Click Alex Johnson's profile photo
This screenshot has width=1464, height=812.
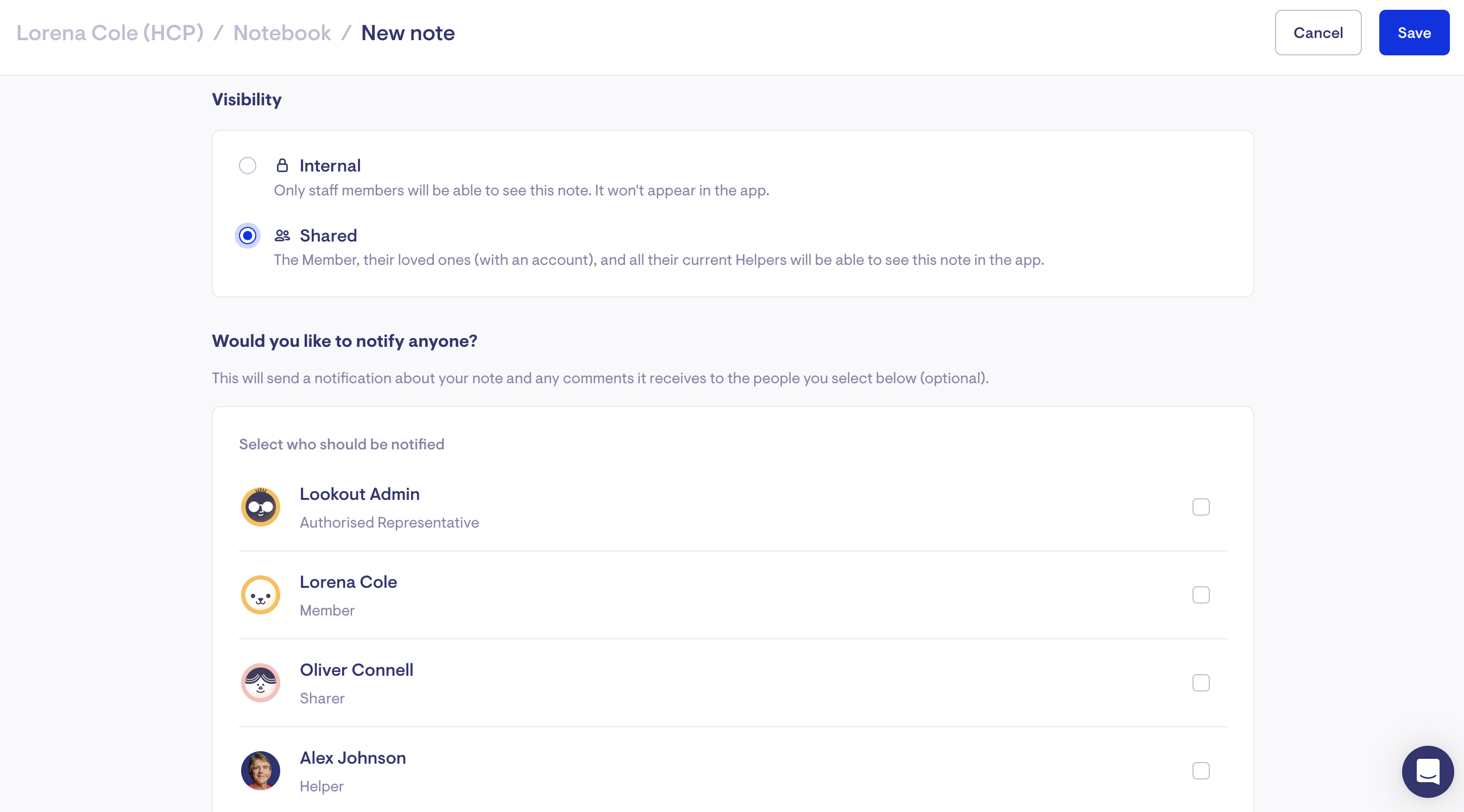click(260, 771)
